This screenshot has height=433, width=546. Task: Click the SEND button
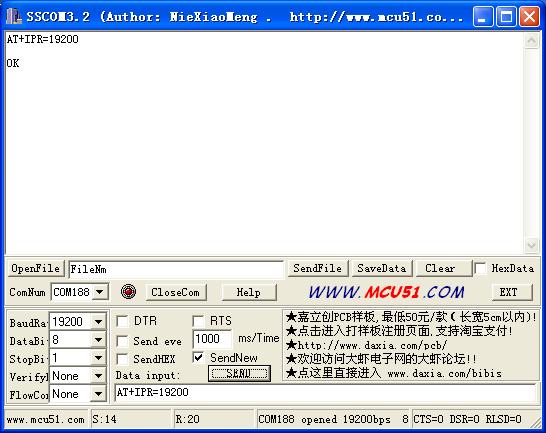pyautogui.click(x=239, y=374)
